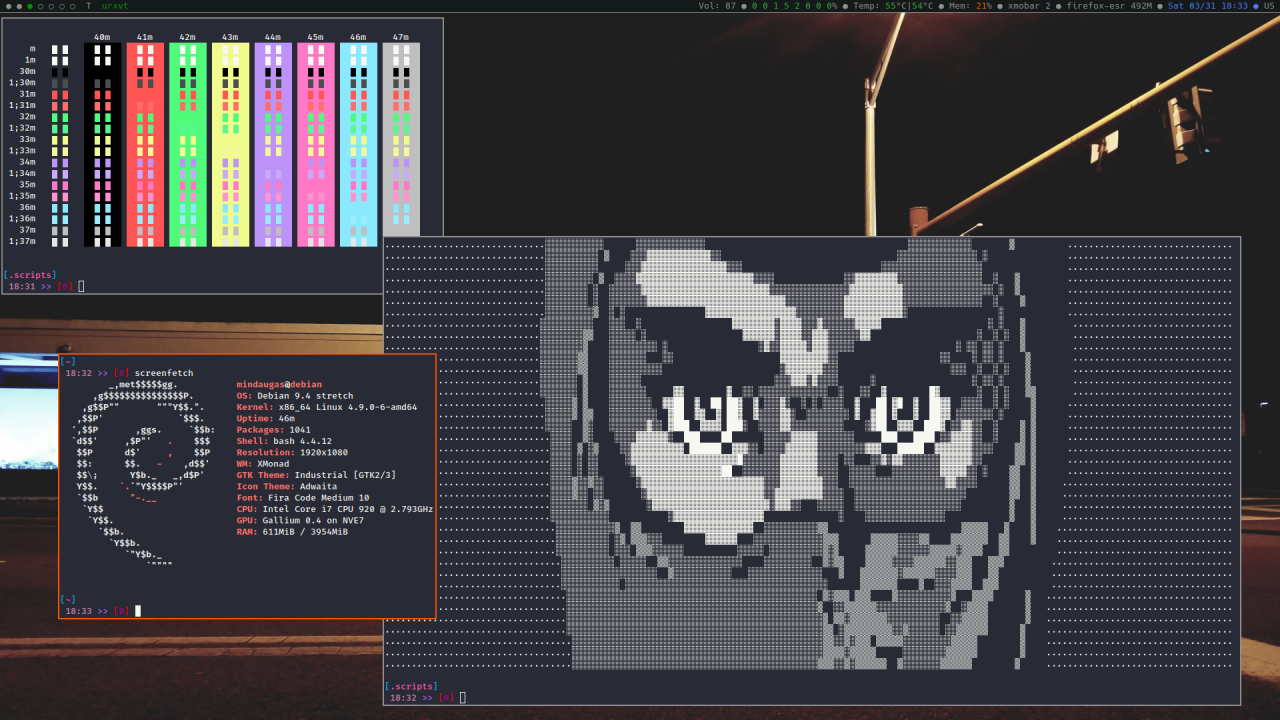Switch to the first workspace dot

click(x=8, y=6)
